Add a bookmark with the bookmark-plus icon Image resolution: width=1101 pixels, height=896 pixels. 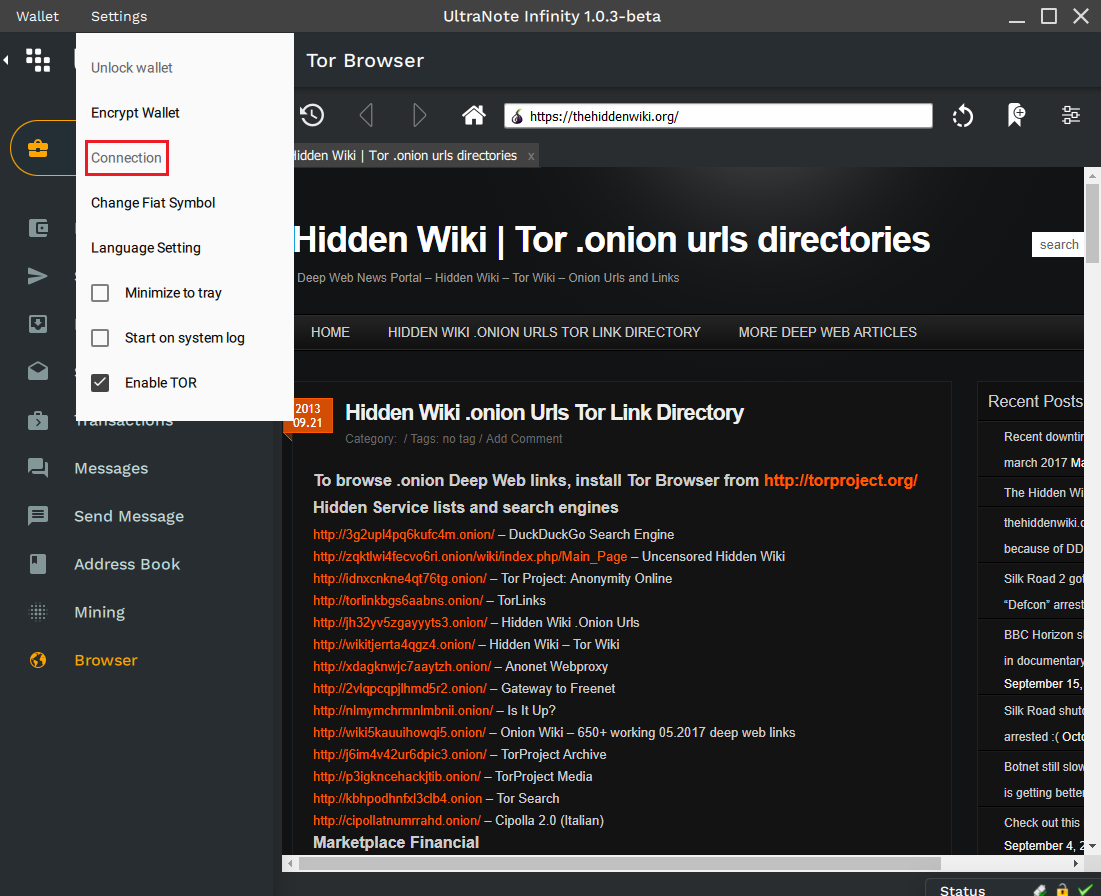[x=1016, y=115]
